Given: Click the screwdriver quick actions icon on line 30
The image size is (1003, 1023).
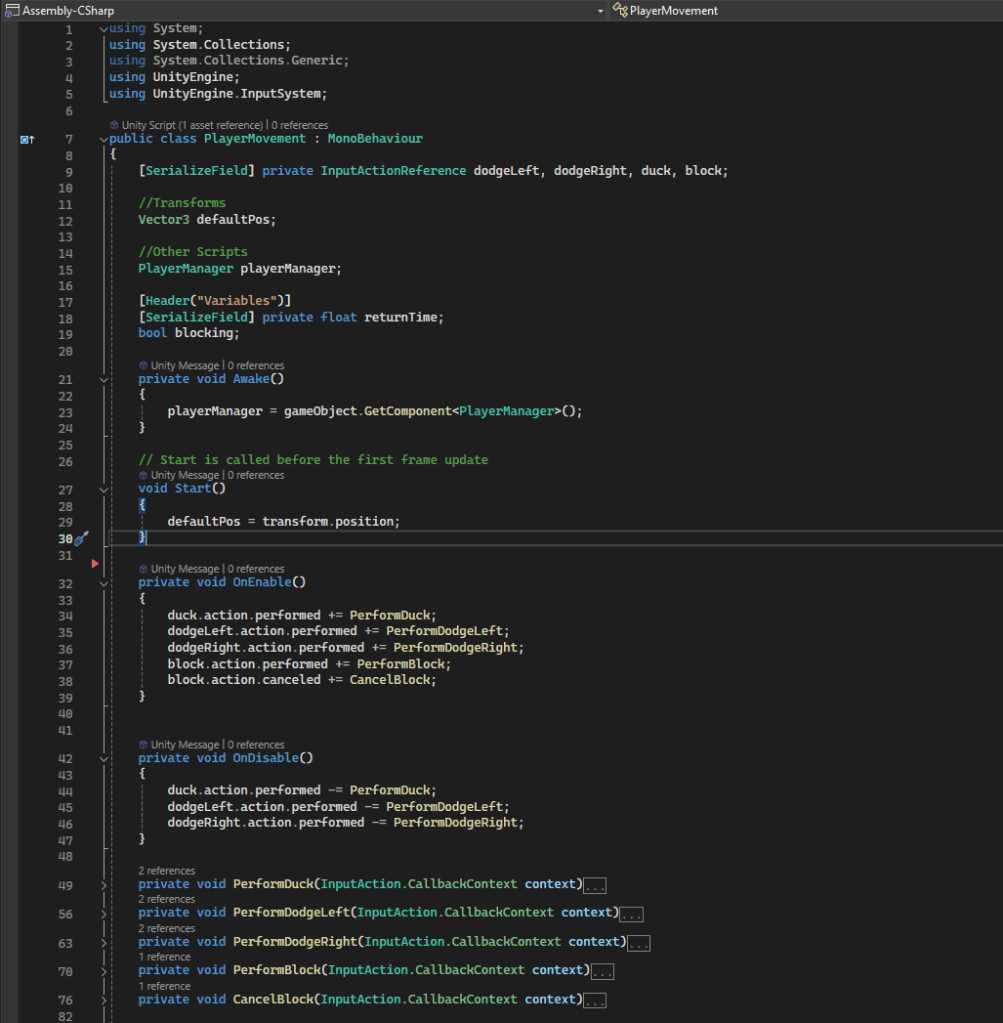Looking at the screenshot, I should (82, 538).
